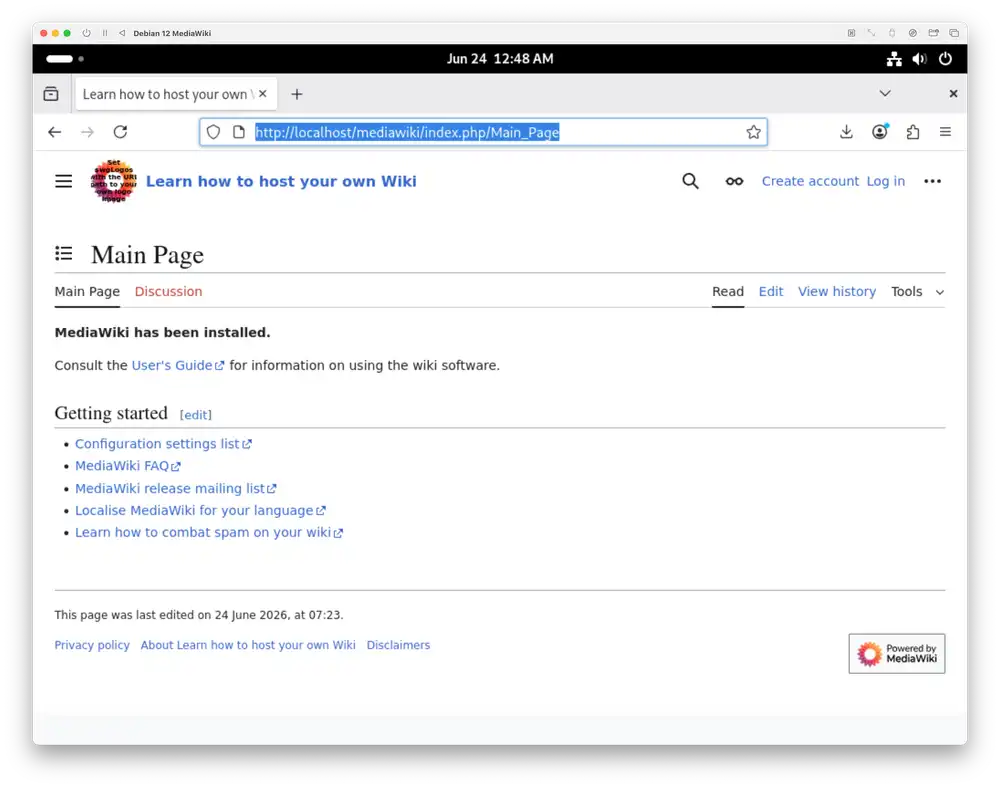The height and width of the screenshot is (788, 1000).
Task: Open the appearance glasses icon
Action: pyautogui.click(x=734, y=182)
